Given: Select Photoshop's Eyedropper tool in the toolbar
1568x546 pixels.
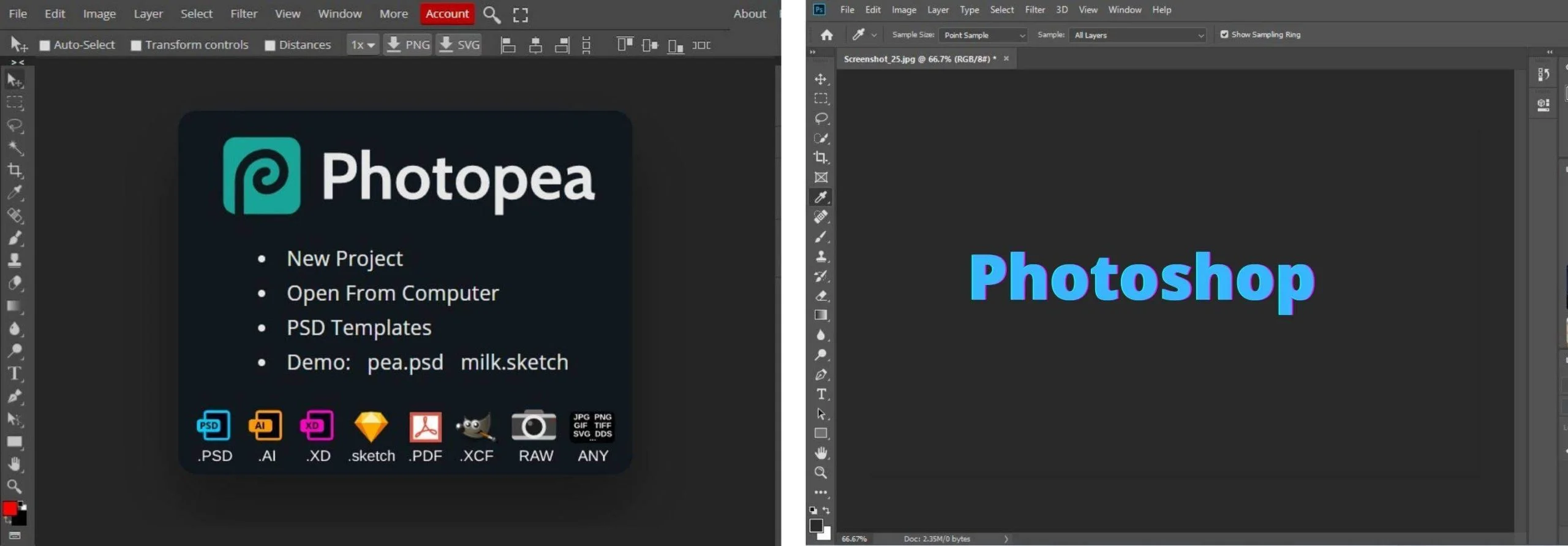Looking at the screenshot, I should pyautogui.click(x=821, y=197).
